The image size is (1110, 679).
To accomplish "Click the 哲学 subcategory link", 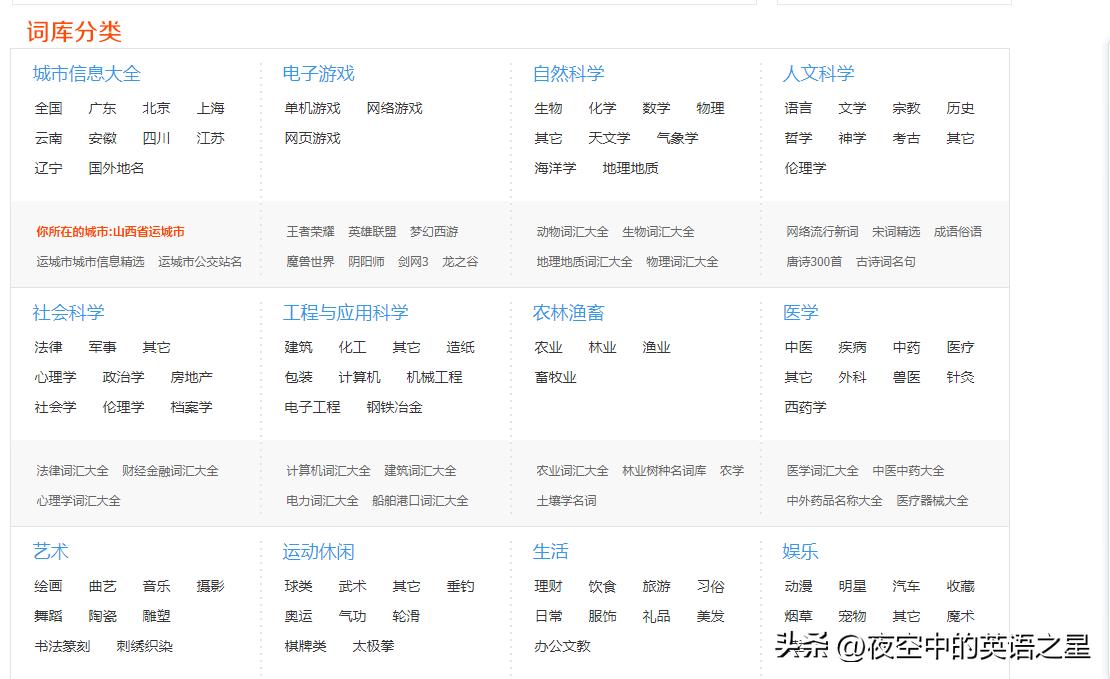I will coord(797,138).
